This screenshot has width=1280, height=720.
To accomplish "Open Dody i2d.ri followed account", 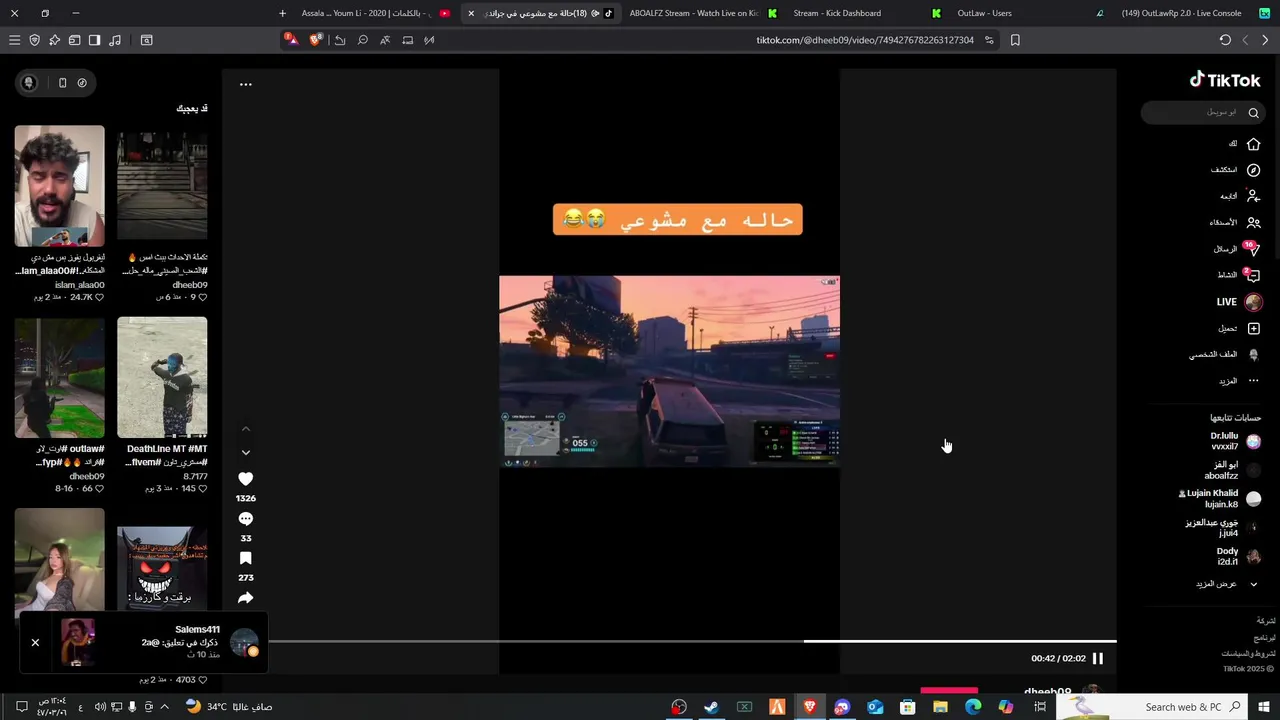I will [1238, 556].
